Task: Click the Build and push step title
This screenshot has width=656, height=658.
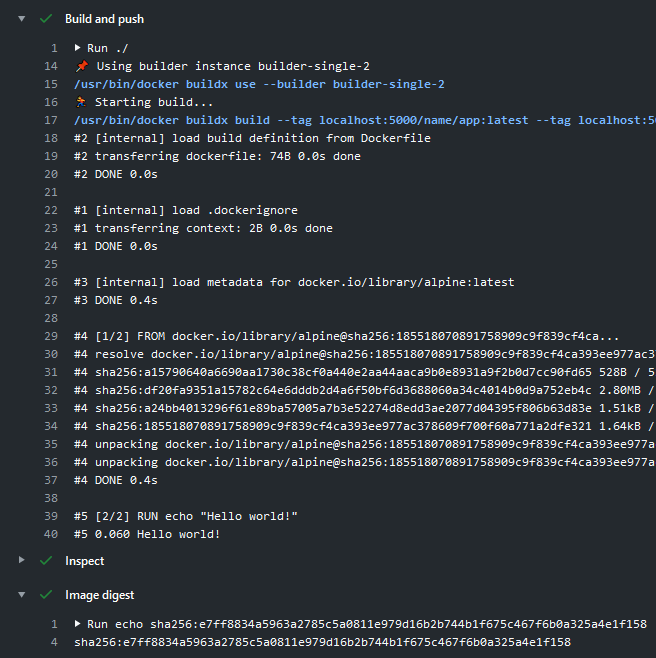Action: click(x=104, y=18)
